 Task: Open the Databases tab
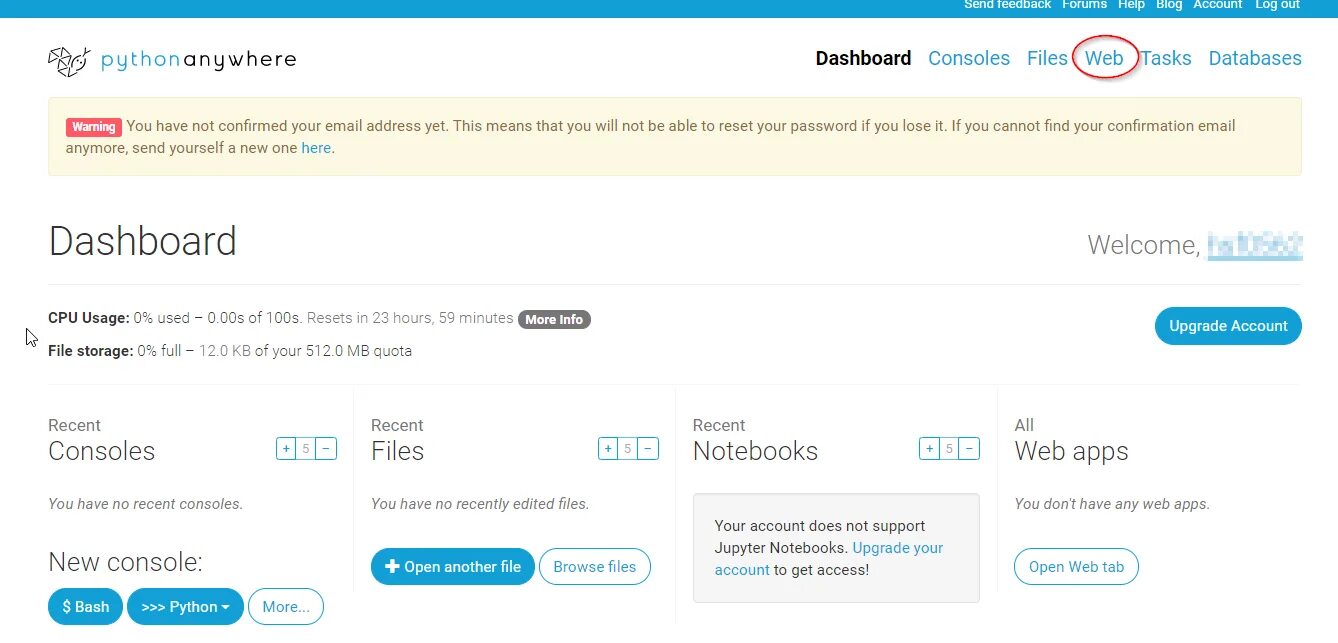1255,58
